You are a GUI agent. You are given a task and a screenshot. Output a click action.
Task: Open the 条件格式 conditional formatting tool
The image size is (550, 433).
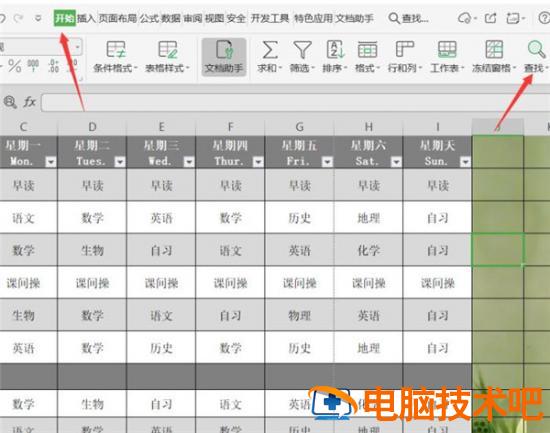click(x=115, y=57)
